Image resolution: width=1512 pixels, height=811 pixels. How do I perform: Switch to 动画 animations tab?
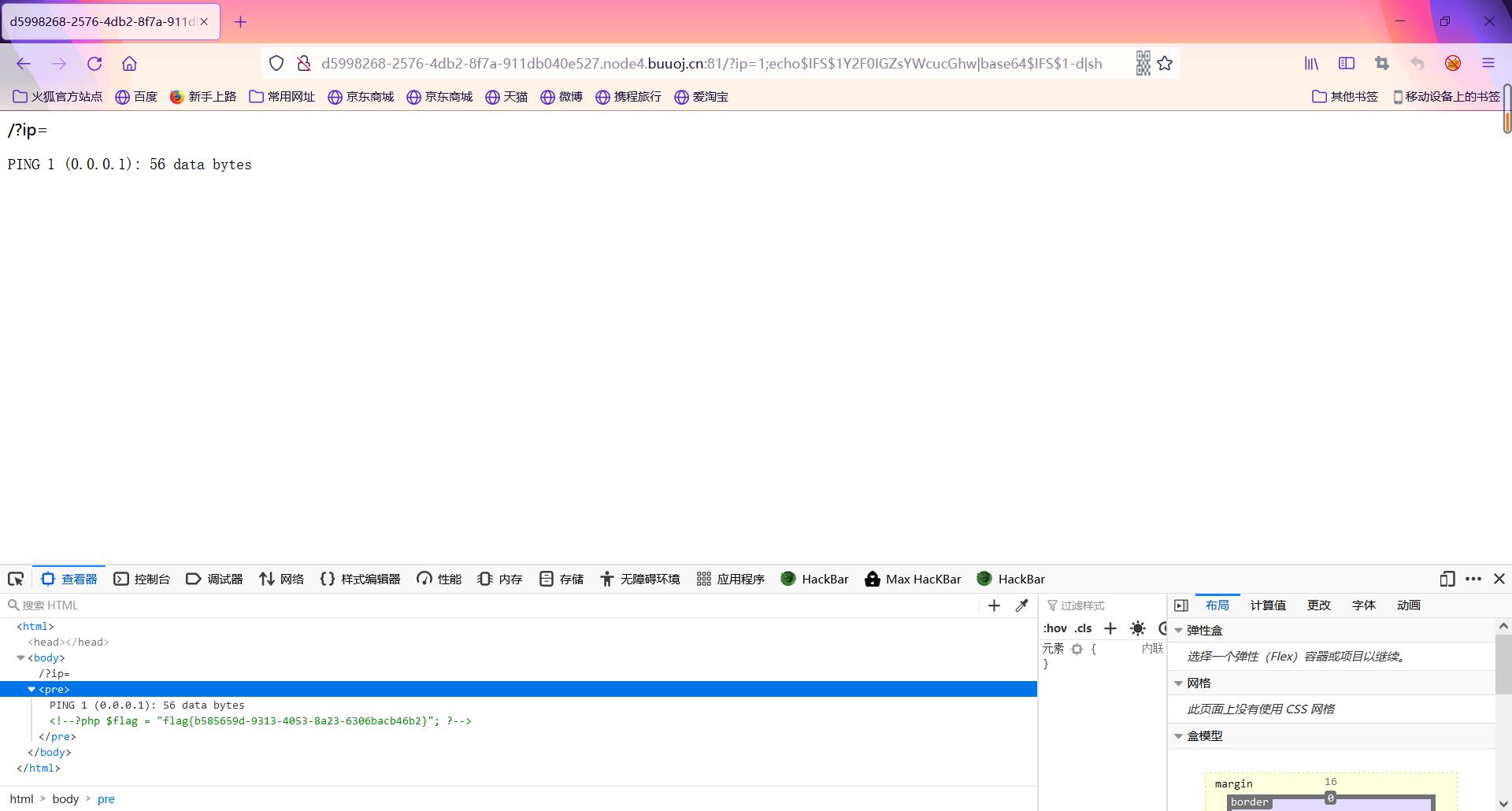[1409, 605]
